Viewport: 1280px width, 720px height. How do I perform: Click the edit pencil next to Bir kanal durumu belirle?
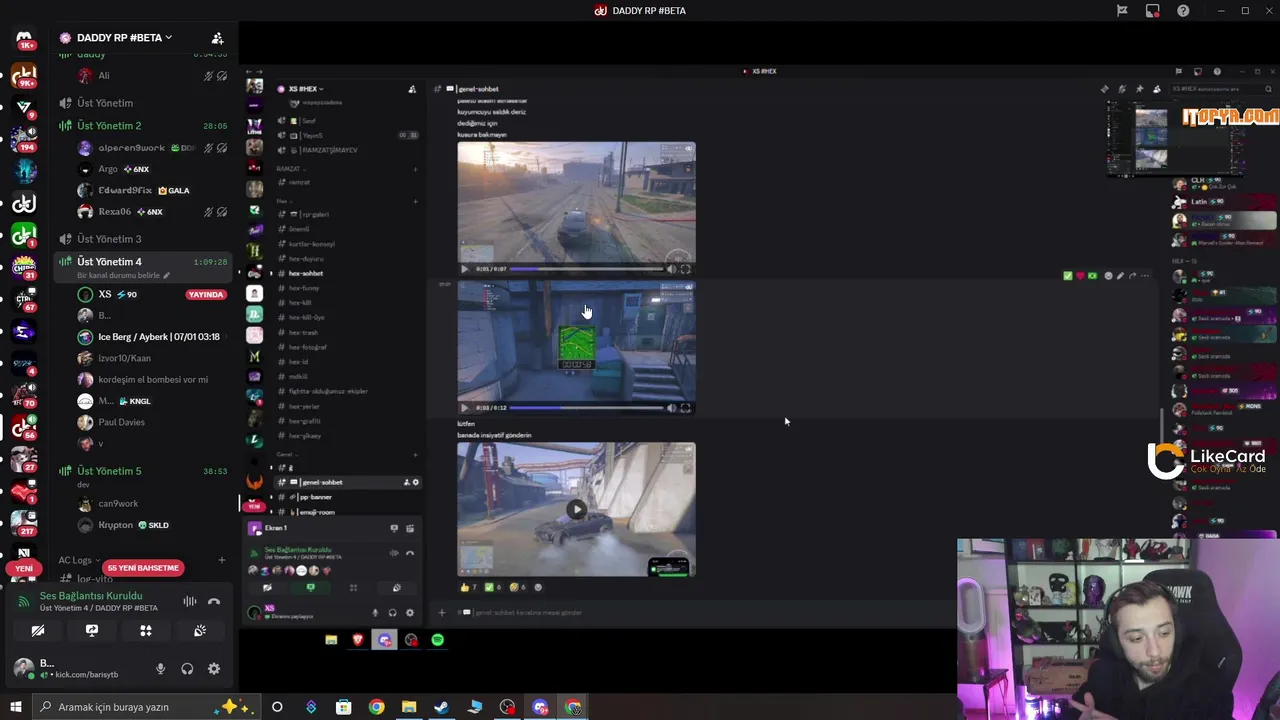(x=167, y=276)
